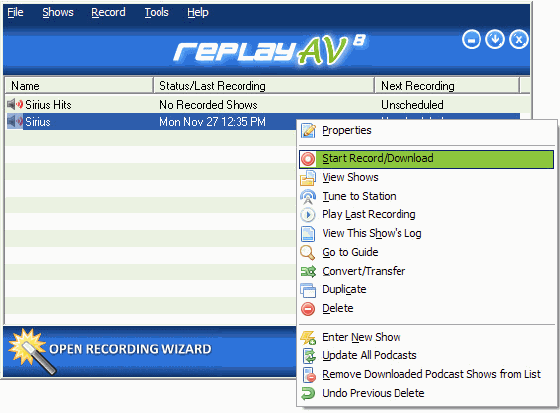Open the Tools menu
Viewport: 560px width, 413px height.
[x=156, y=13]
